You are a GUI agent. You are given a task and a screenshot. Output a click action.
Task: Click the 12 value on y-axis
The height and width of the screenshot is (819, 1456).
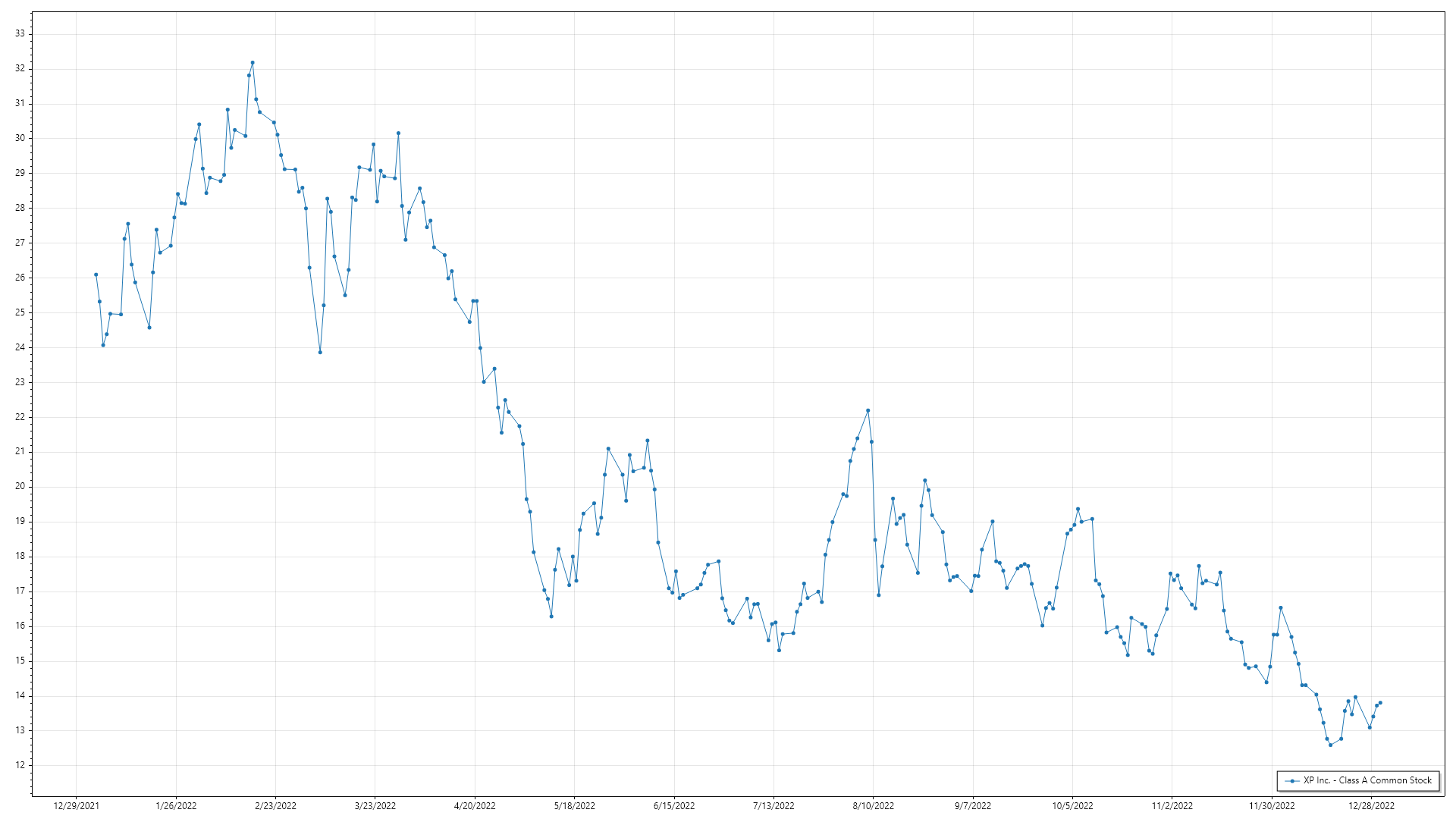click(20, 765)
